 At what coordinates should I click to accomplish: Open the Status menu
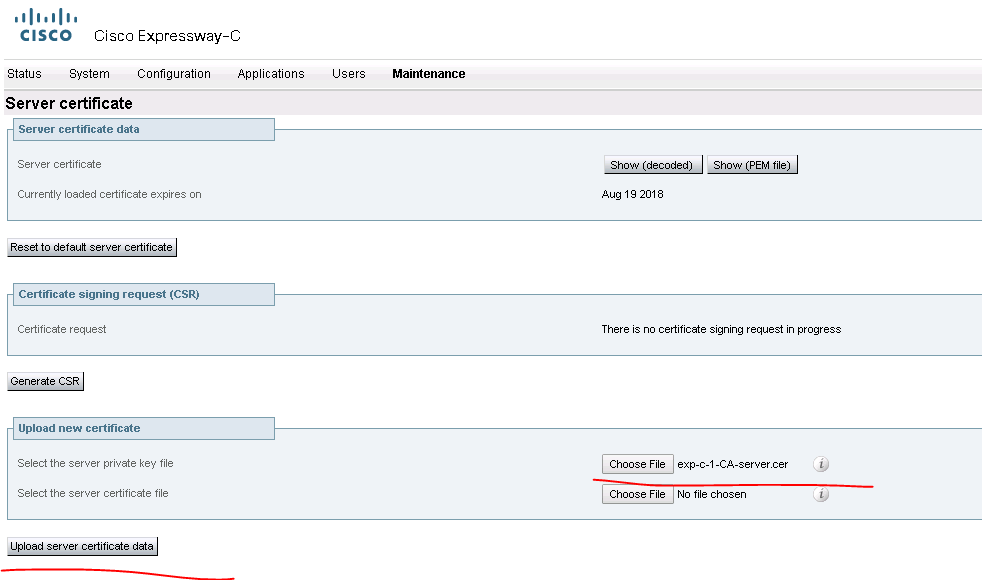tap(24, 74)
